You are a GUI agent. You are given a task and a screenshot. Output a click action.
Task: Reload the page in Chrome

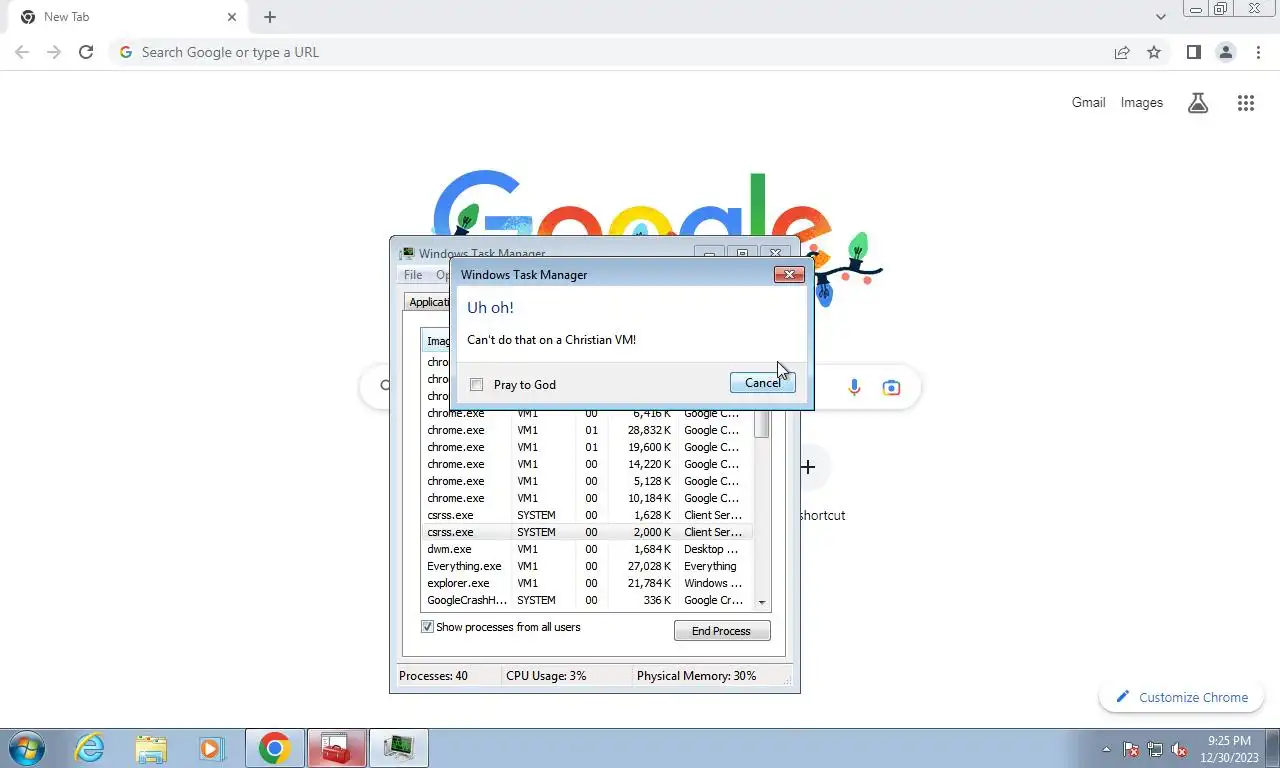86,52
